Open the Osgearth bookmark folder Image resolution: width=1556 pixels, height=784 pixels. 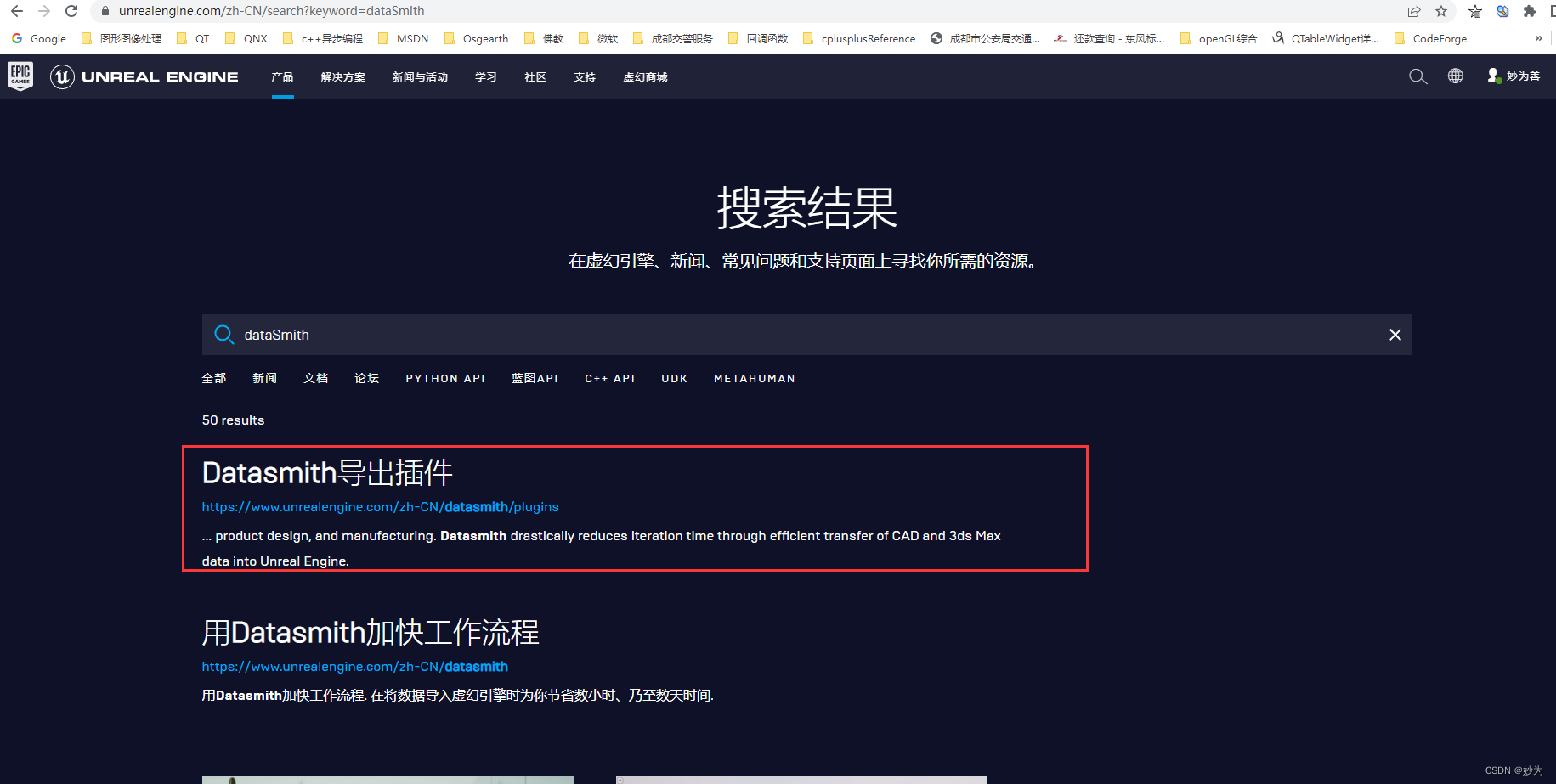477,38
